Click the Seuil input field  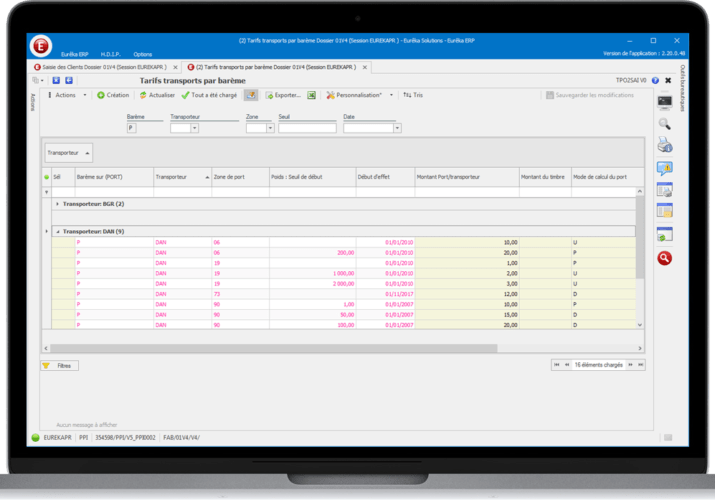click(x=306, y=128)
